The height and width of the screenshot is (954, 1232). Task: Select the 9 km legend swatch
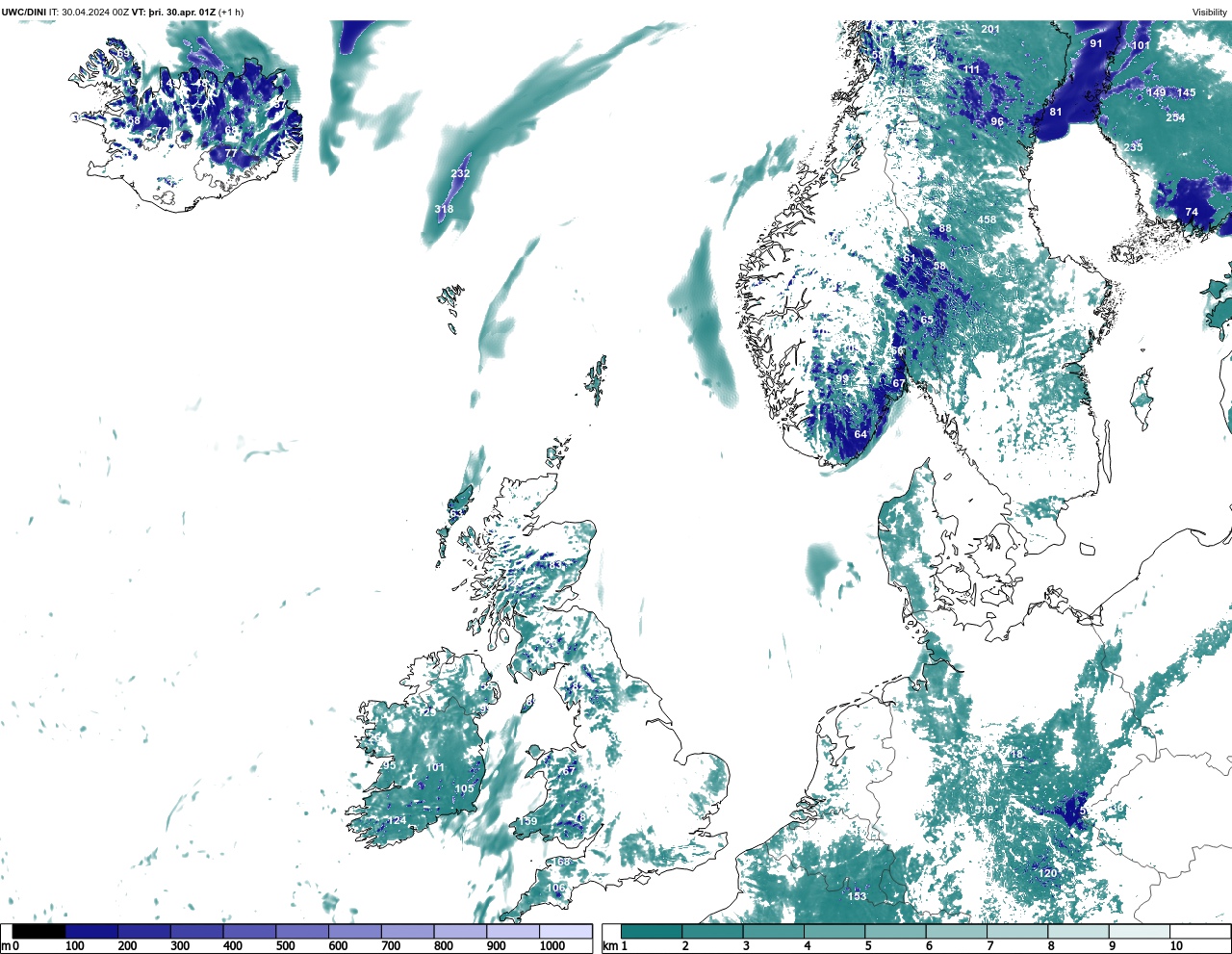click(x=1139, y=931)
